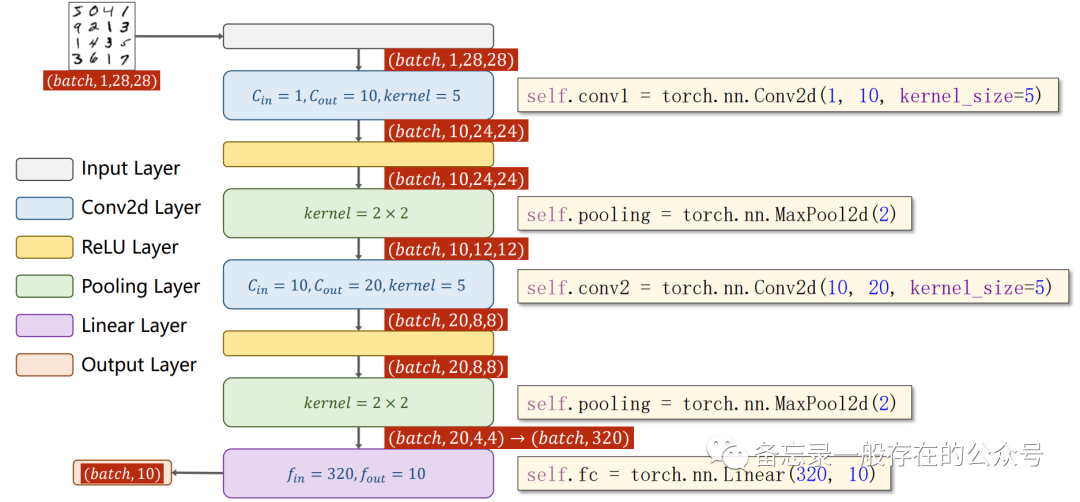Click the 'Linear Layer' legend text

pyautogui.click(x=134, y=326)
